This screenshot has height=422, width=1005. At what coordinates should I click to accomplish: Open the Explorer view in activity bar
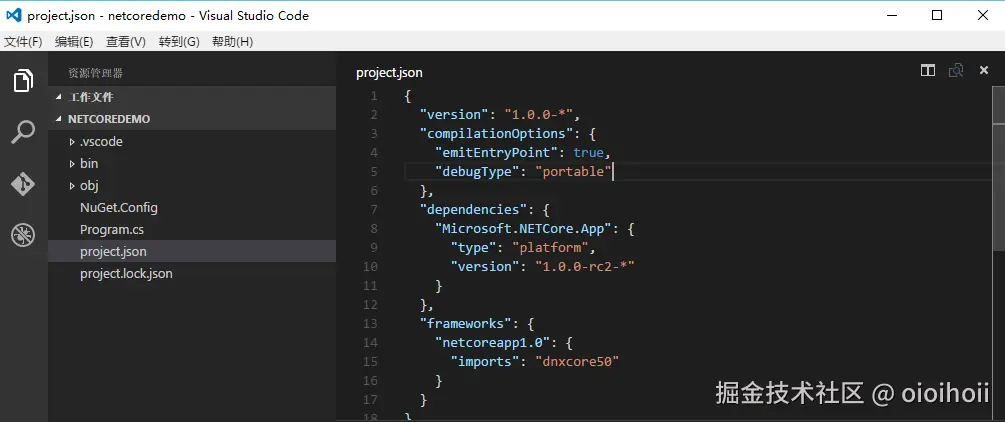pyautogui.click(x=23, y=81)
